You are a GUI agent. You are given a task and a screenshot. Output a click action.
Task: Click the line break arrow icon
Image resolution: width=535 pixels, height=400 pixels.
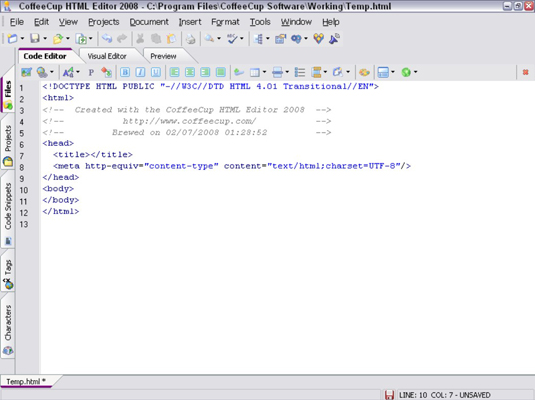pos(239,72)
